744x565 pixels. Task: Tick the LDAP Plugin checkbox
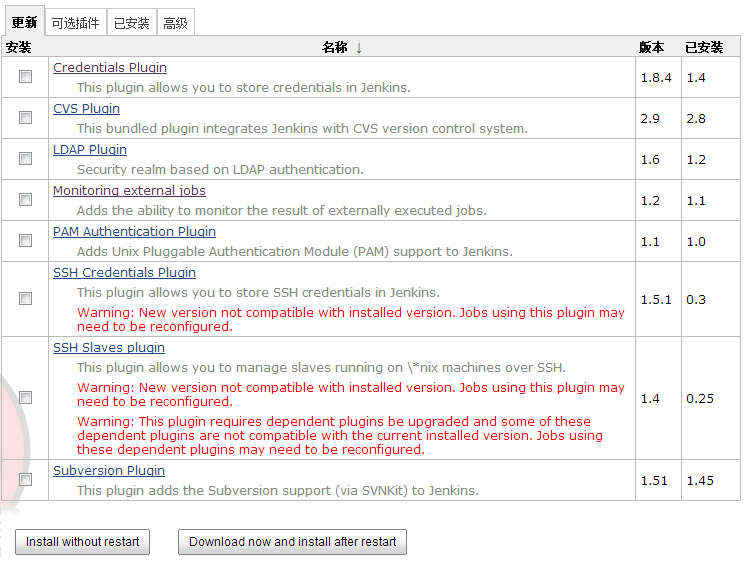[x=25, y=158]
